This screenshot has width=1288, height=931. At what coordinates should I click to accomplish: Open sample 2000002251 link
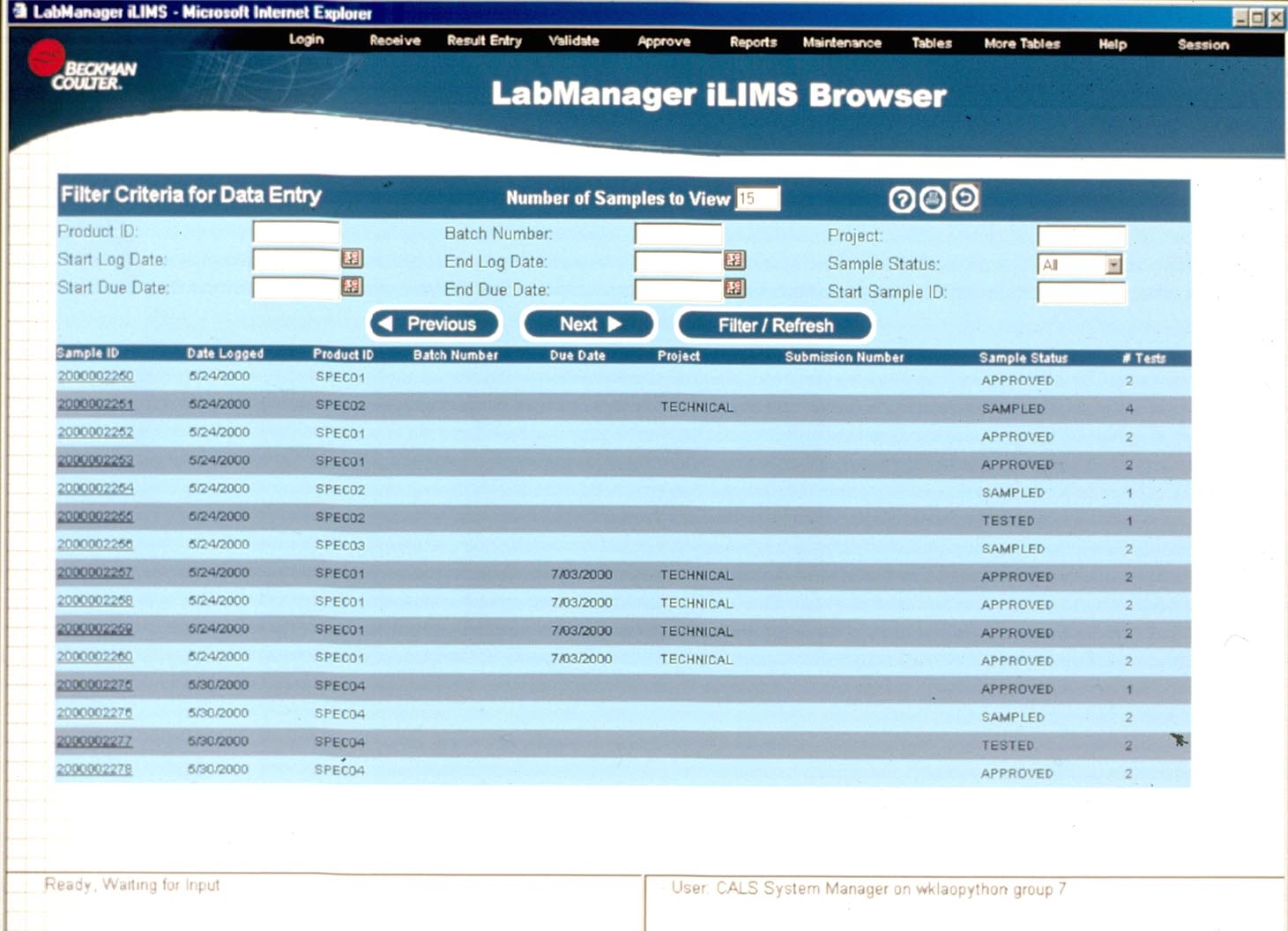click(95, 404)
